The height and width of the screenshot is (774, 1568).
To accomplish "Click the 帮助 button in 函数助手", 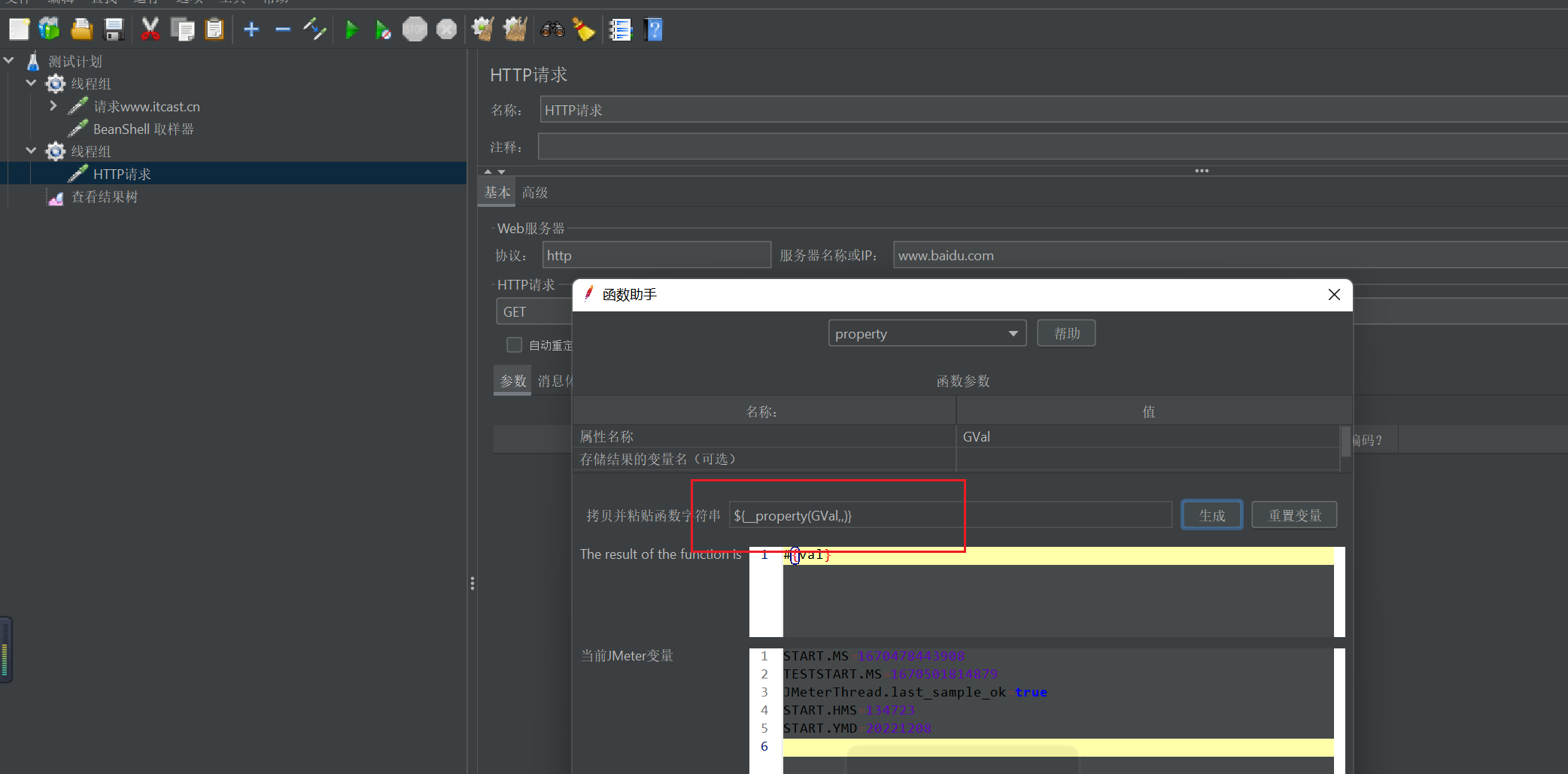I will coord(1066,333).
